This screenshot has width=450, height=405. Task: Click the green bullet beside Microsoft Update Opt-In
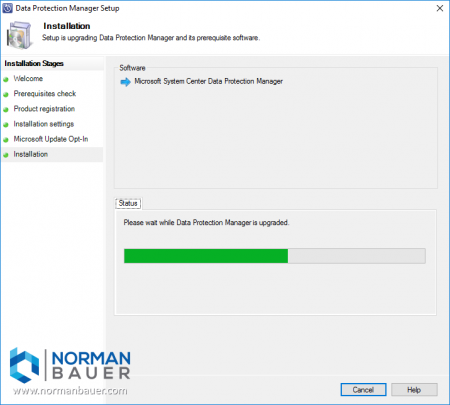tap(6, 140)
